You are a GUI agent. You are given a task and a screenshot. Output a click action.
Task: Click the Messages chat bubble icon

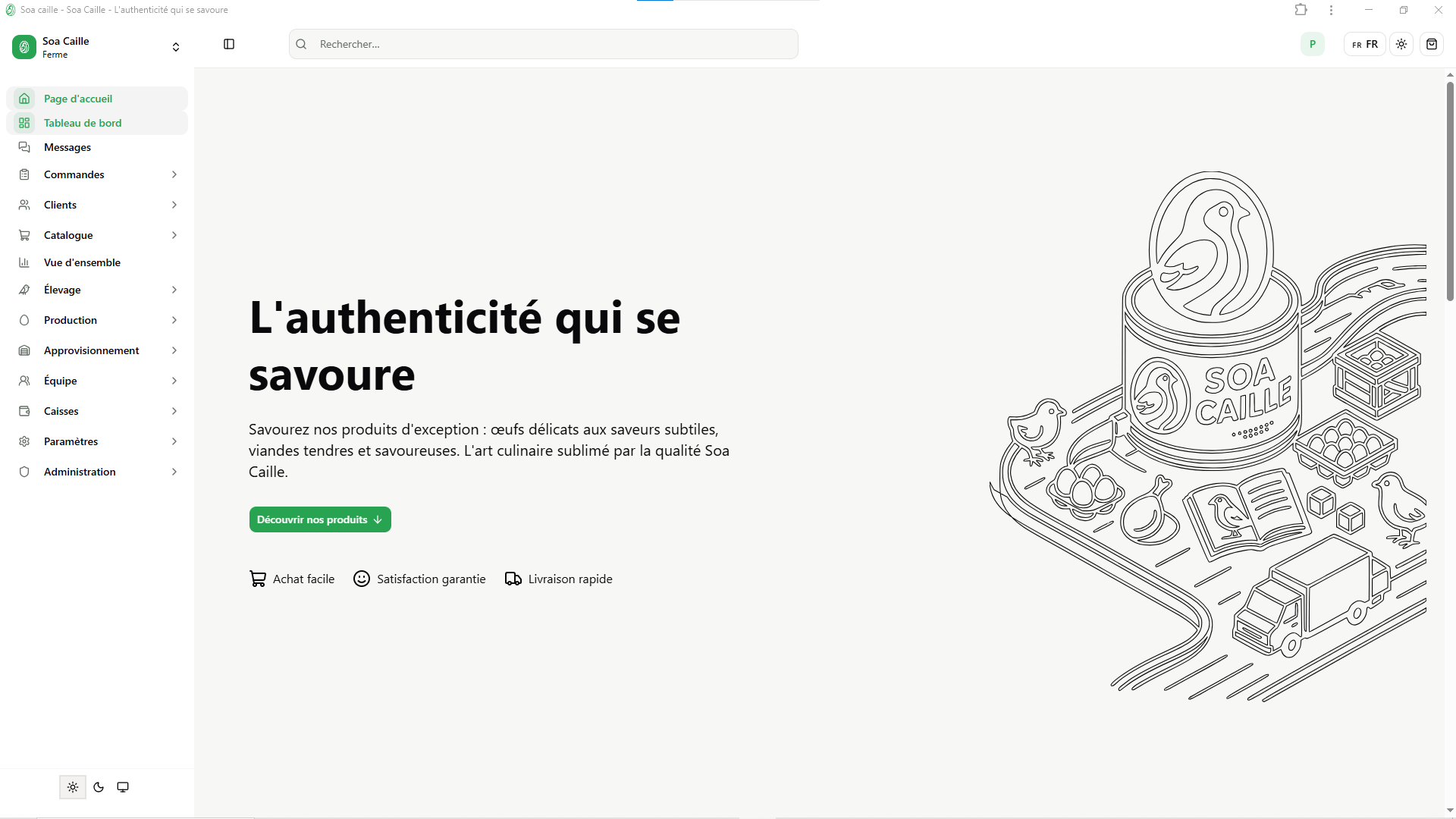[24, 147]
